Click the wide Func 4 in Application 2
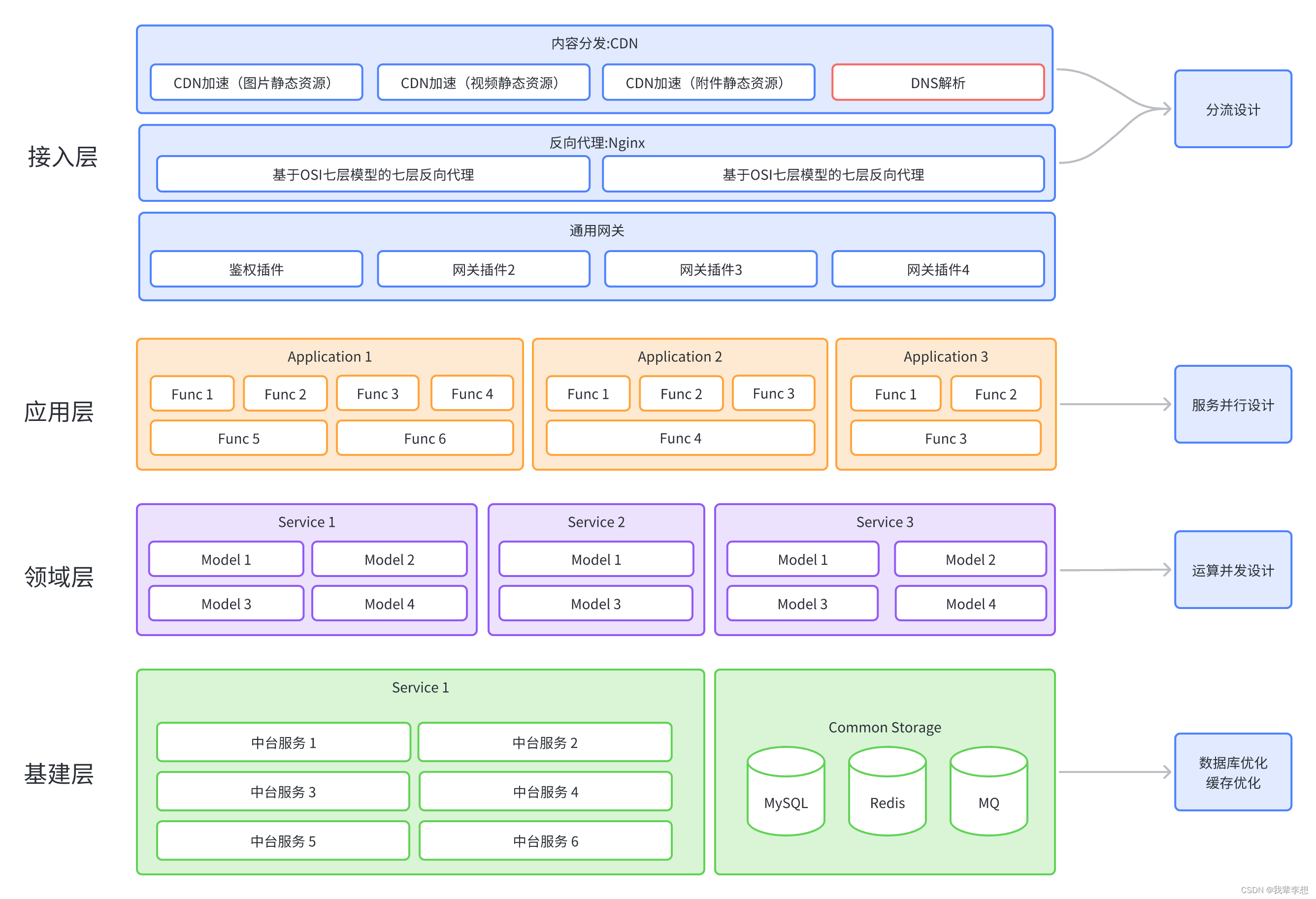This screenshot has width=1316, height=899. click(x=680, y=438)
